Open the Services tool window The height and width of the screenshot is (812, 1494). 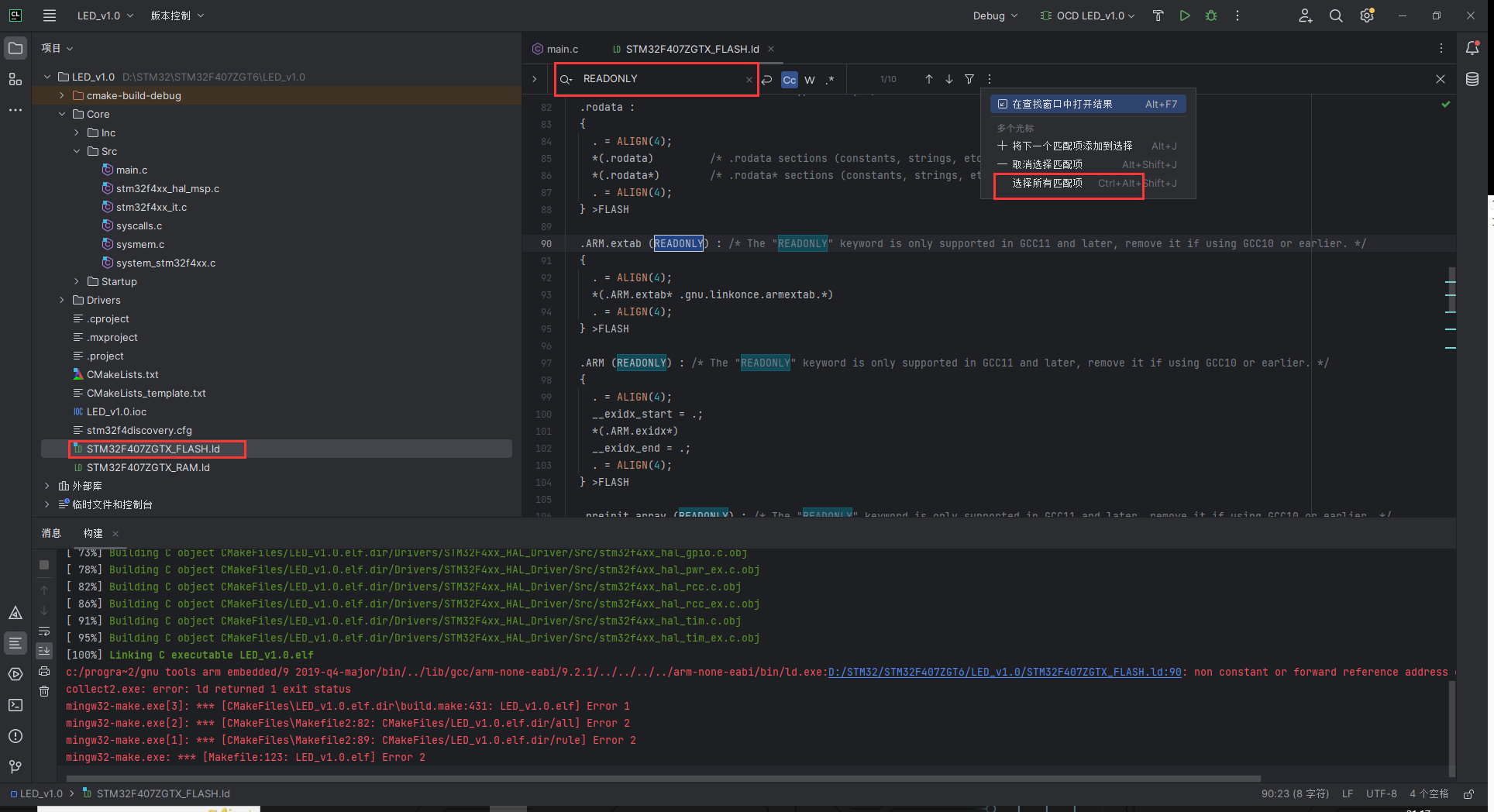(15, 674)
